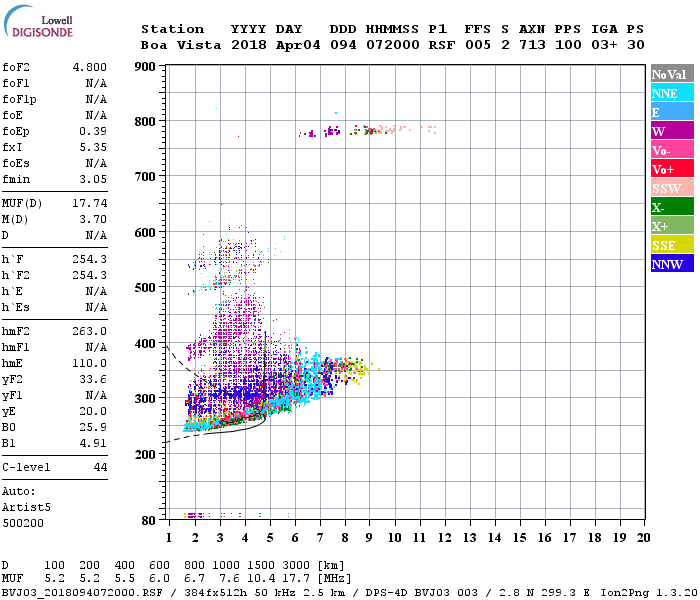
Task: Click the 713 AXN value in header
Action: pos(532,45)
